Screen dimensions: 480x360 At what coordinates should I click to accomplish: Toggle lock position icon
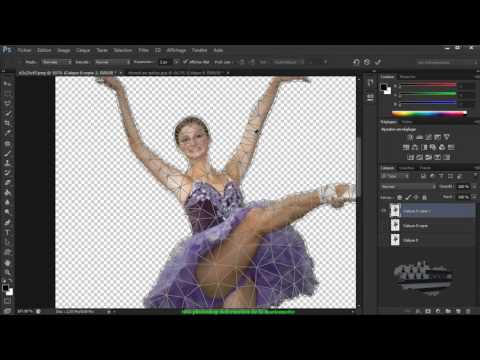tap(416, 197)
